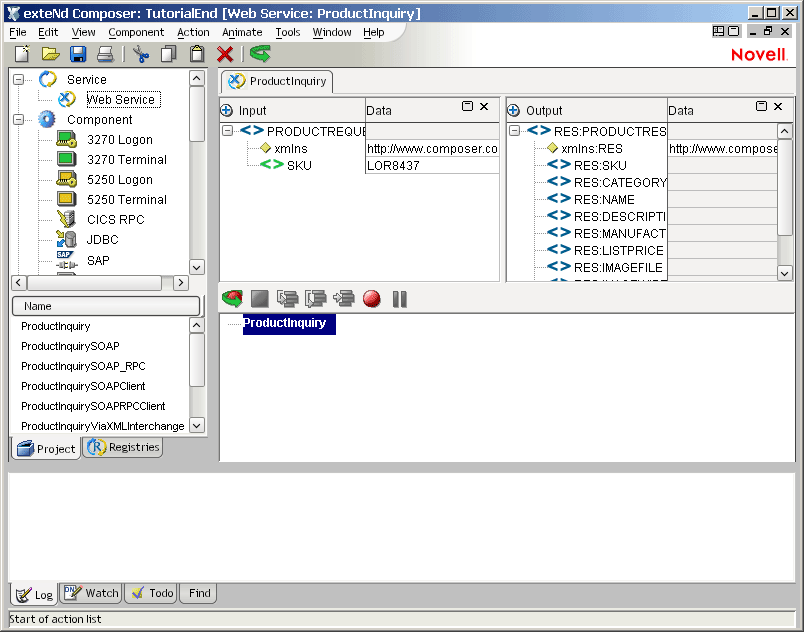
Task: Click the Paste clipboard icon
Action: pos(197,54)
